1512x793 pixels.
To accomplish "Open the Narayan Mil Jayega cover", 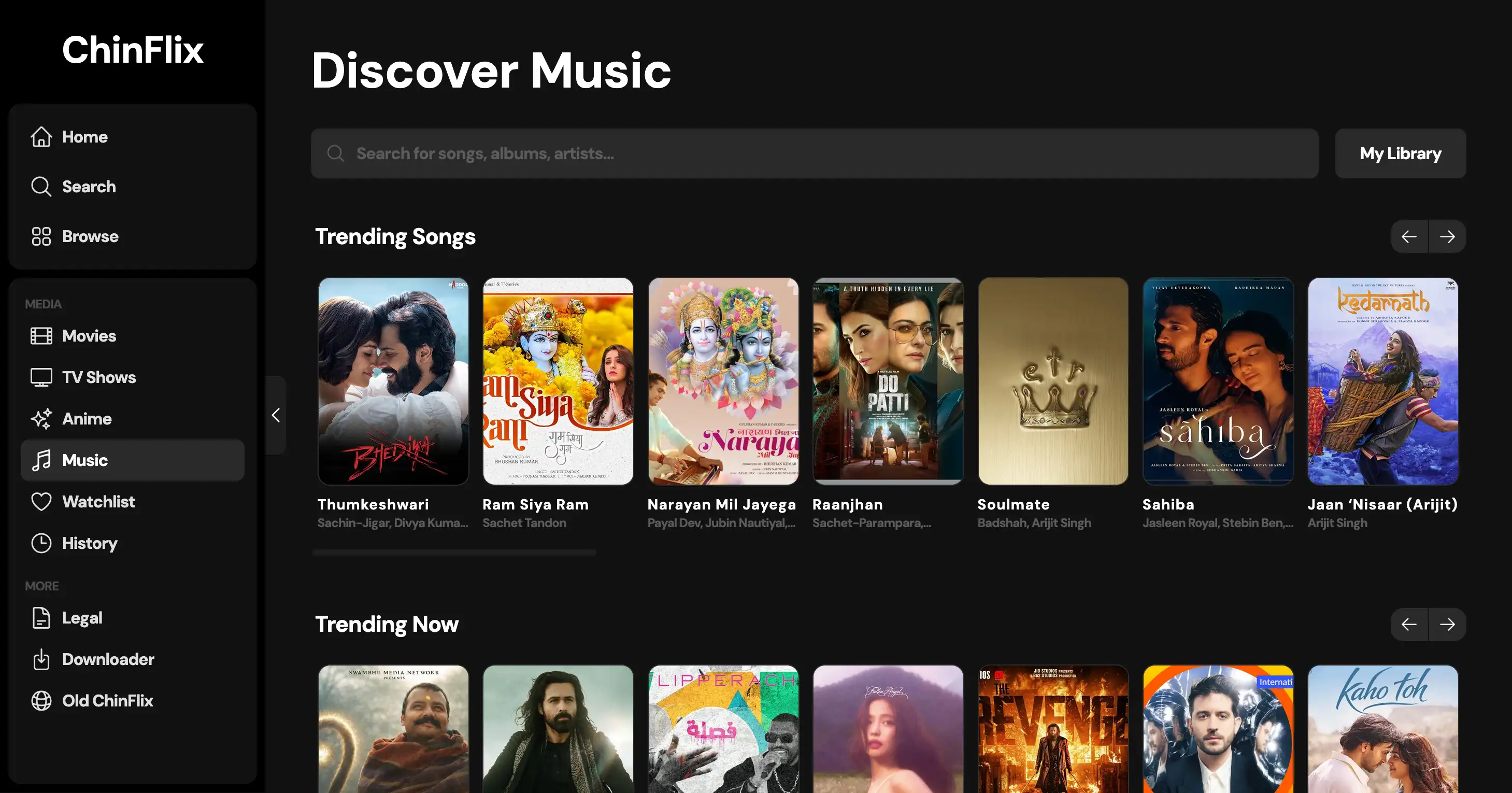I will point(723,381).
